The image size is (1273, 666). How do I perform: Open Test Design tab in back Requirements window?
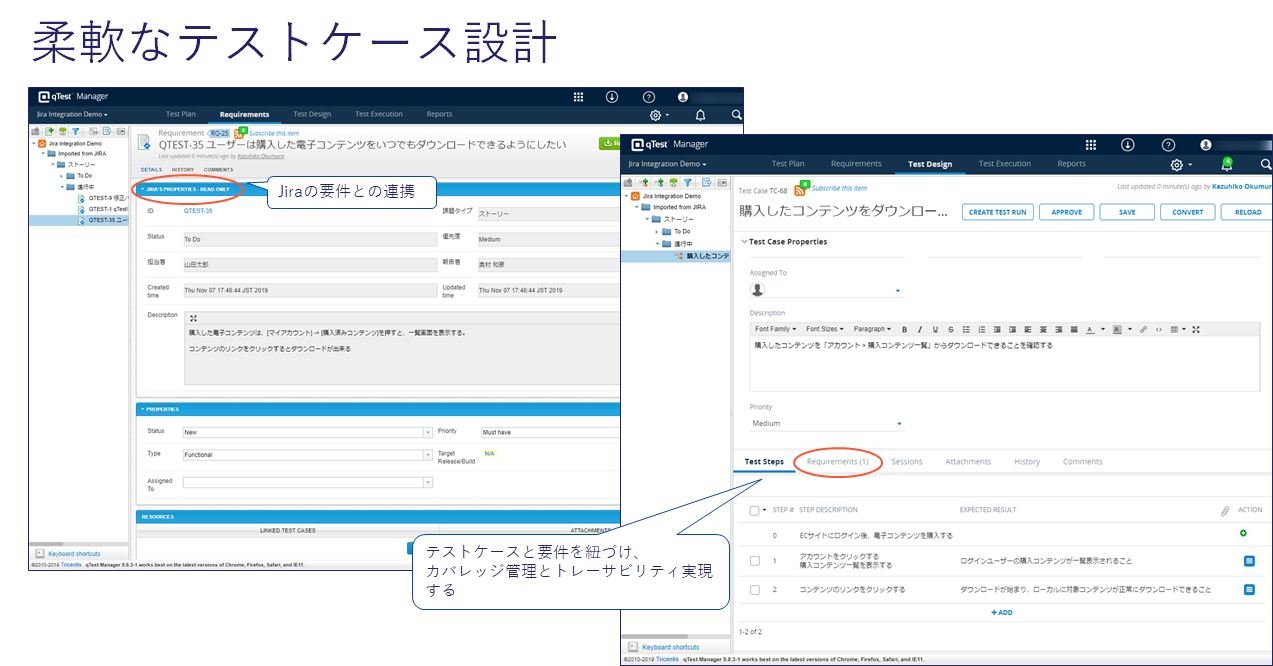(x=312, y=114)
